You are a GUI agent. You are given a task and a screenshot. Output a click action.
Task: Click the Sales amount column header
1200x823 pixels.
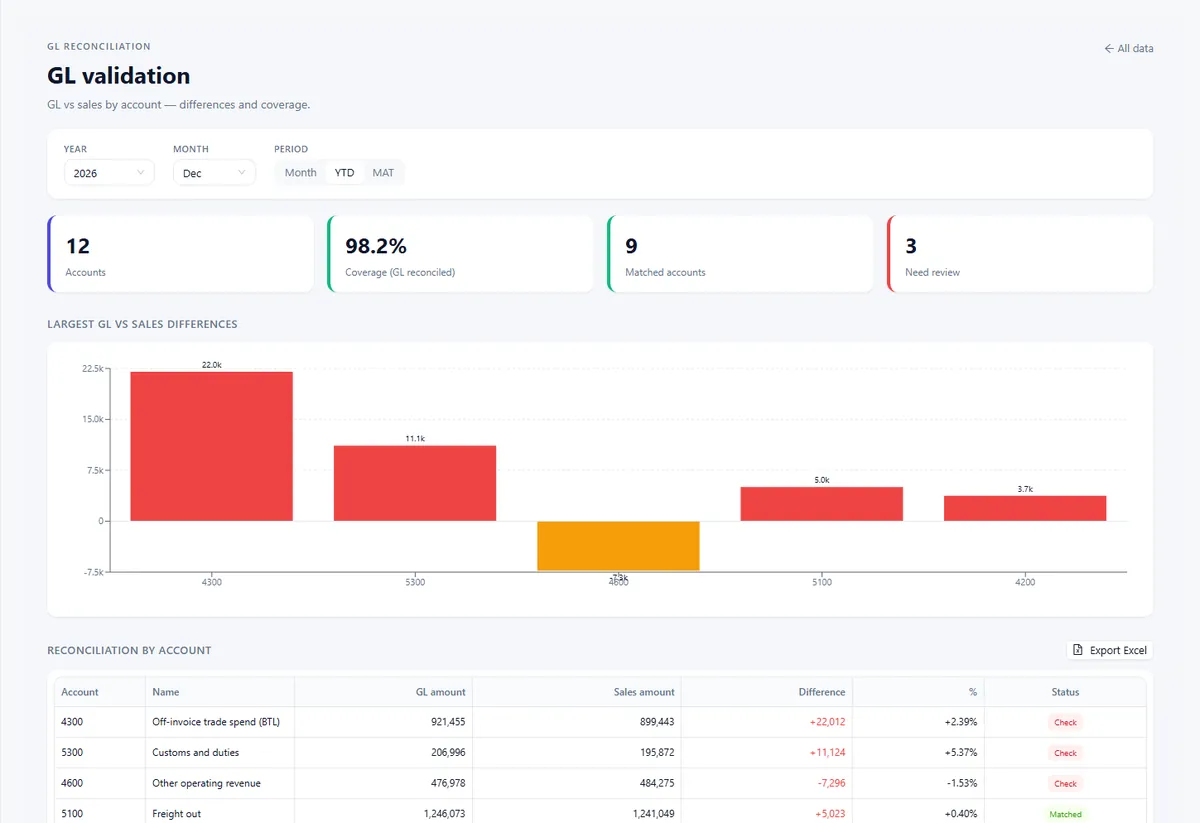[x=576, y=692]
